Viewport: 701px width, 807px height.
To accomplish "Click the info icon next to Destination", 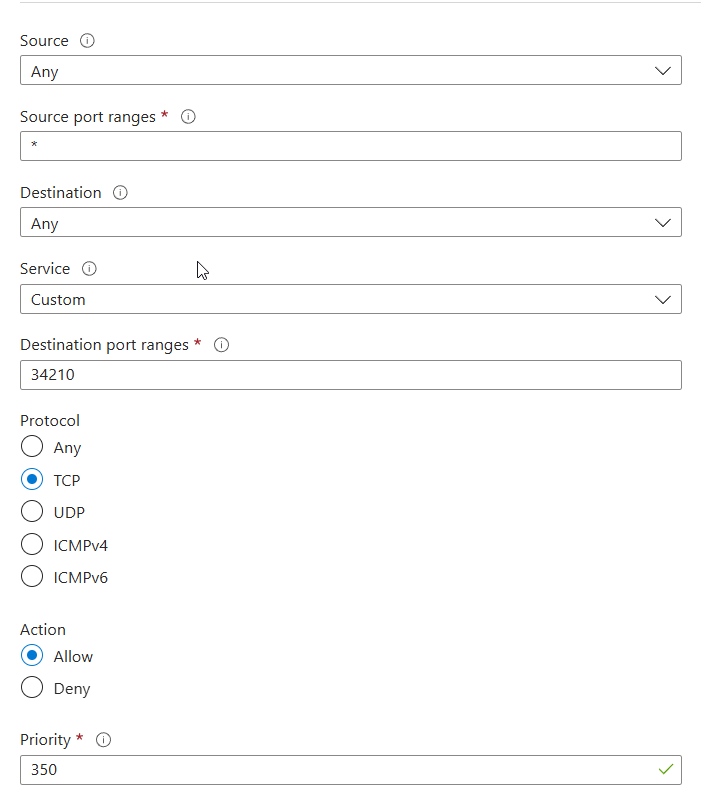I will click(x=120, y=193).
